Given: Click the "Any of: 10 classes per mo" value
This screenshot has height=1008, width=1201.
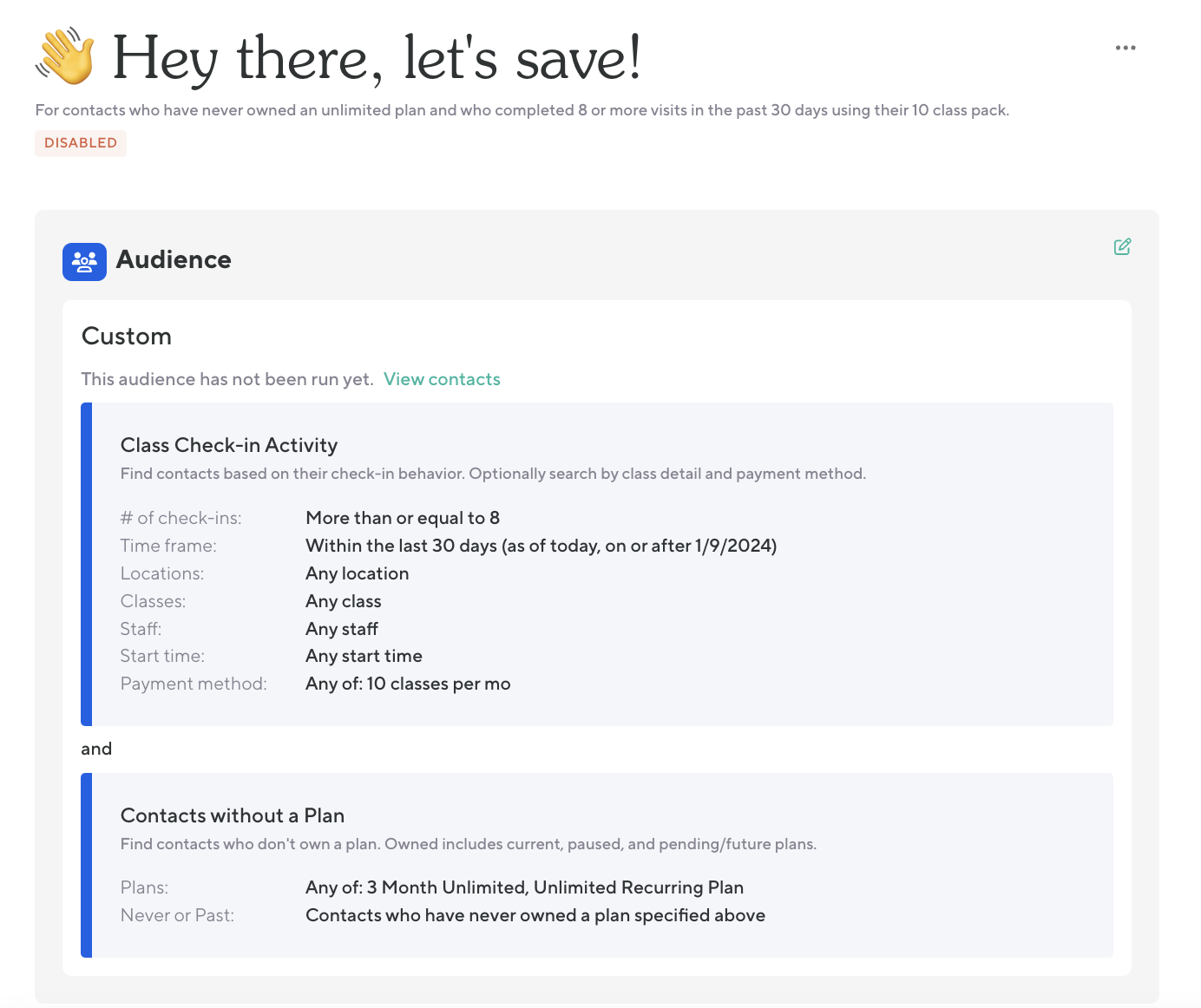Looking at the screenshot, I should (408, 684).
